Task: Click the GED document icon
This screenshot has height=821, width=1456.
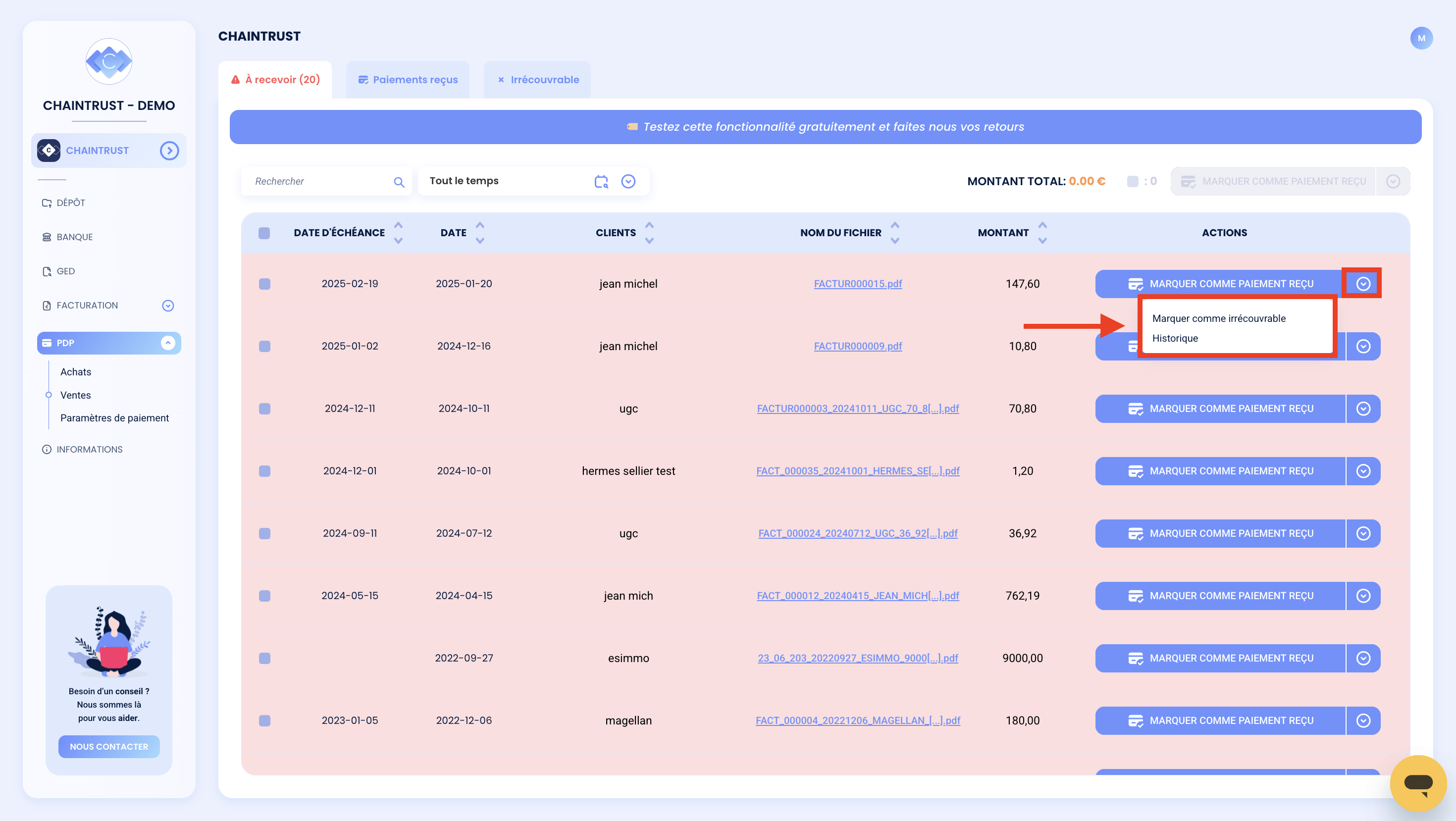Action: [x=47, y=271]
